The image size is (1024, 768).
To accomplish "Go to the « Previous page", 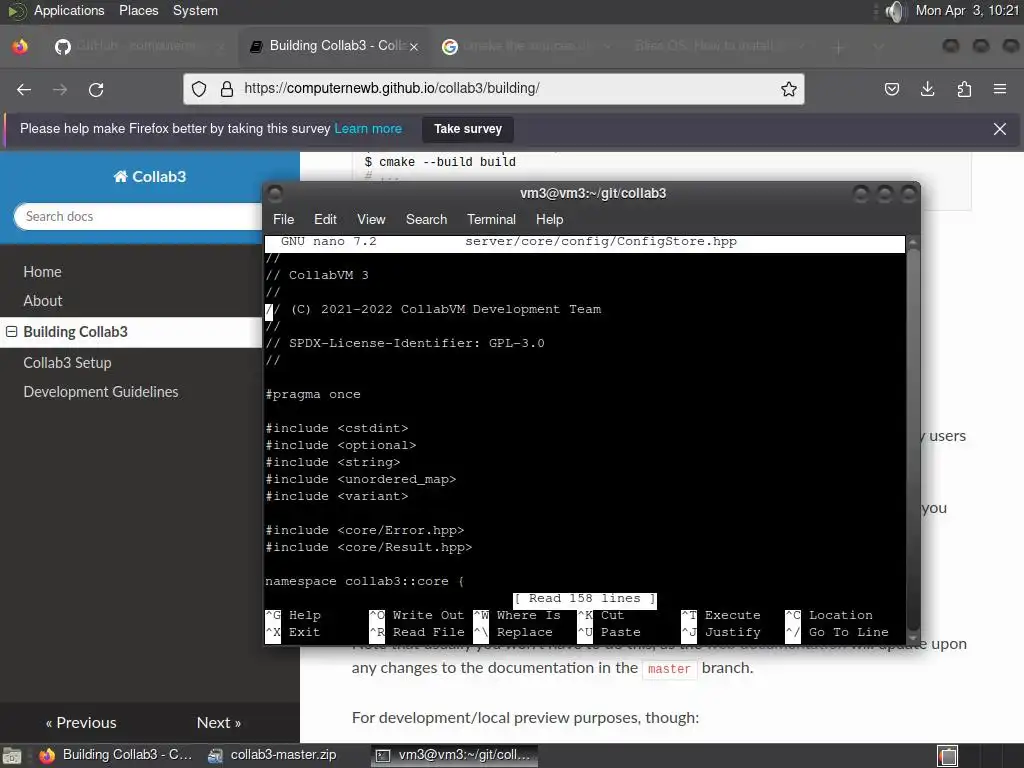I will [x=81, y=722].
